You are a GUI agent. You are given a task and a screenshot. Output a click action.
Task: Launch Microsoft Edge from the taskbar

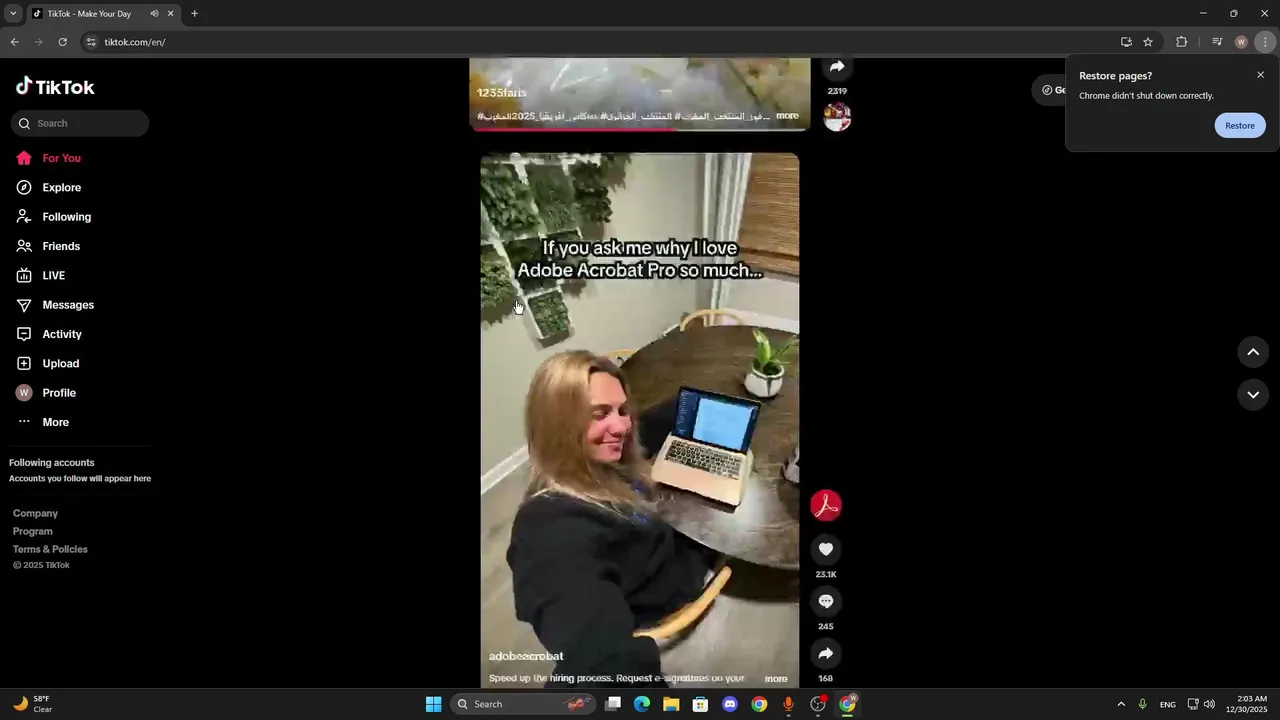point(642,704)
